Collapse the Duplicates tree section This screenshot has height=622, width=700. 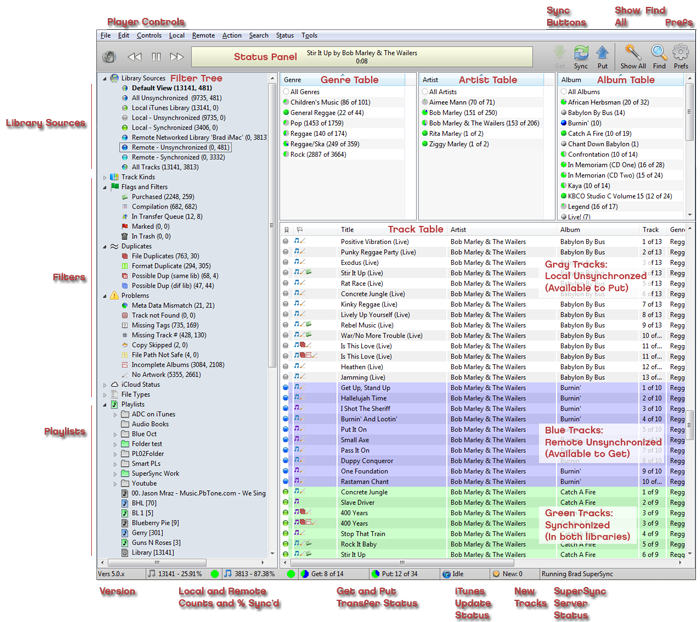[x=105, y=245]
